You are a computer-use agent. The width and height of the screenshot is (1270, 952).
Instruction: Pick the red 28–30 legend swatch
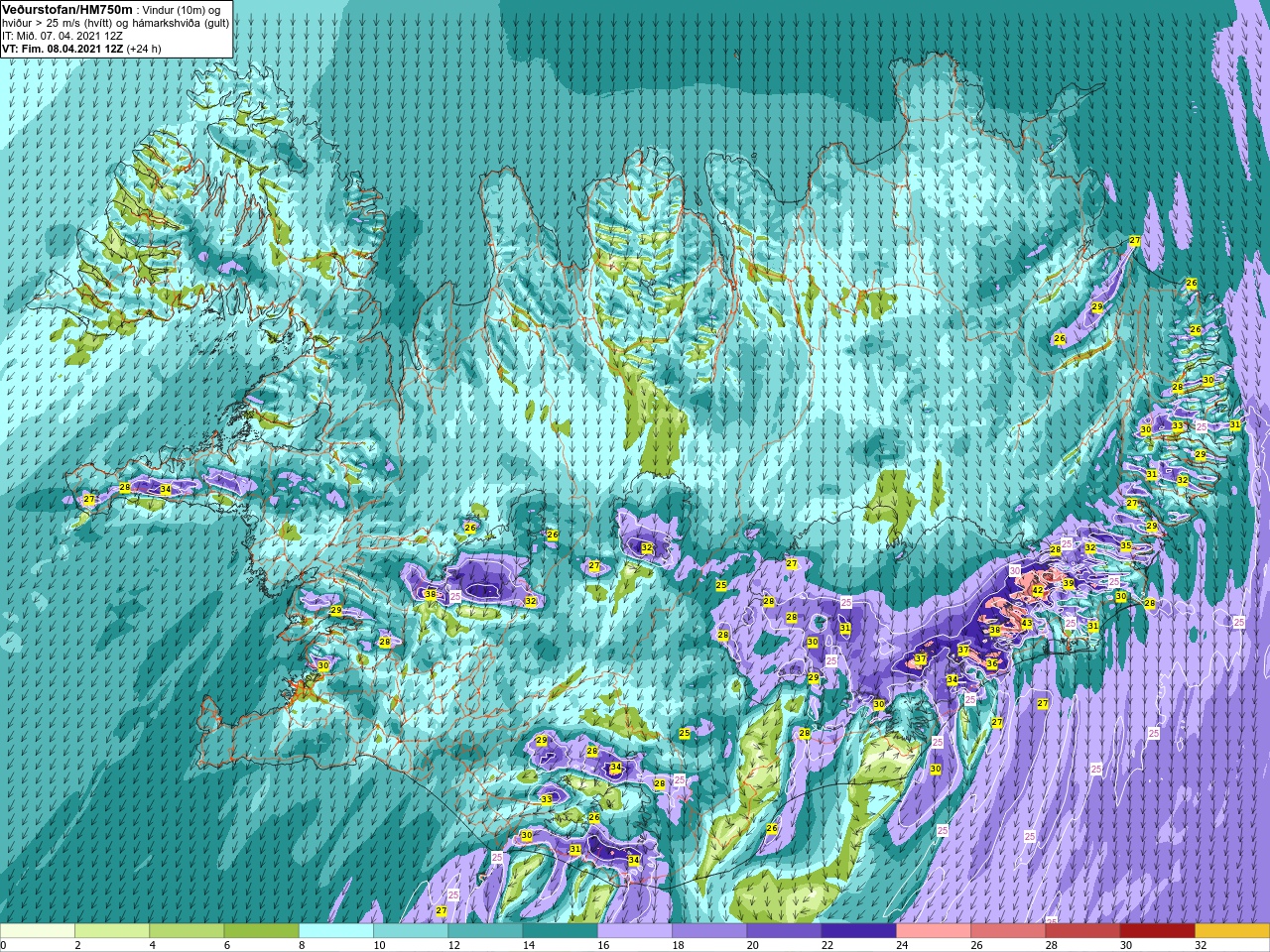1082,931
